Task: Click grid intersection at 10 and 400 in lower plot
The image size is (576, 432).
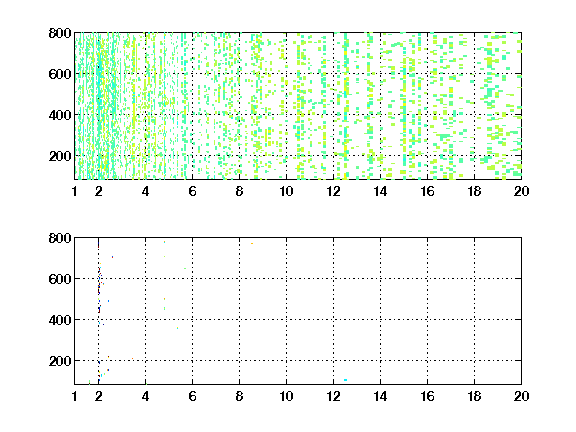Action: pos(287,320)
